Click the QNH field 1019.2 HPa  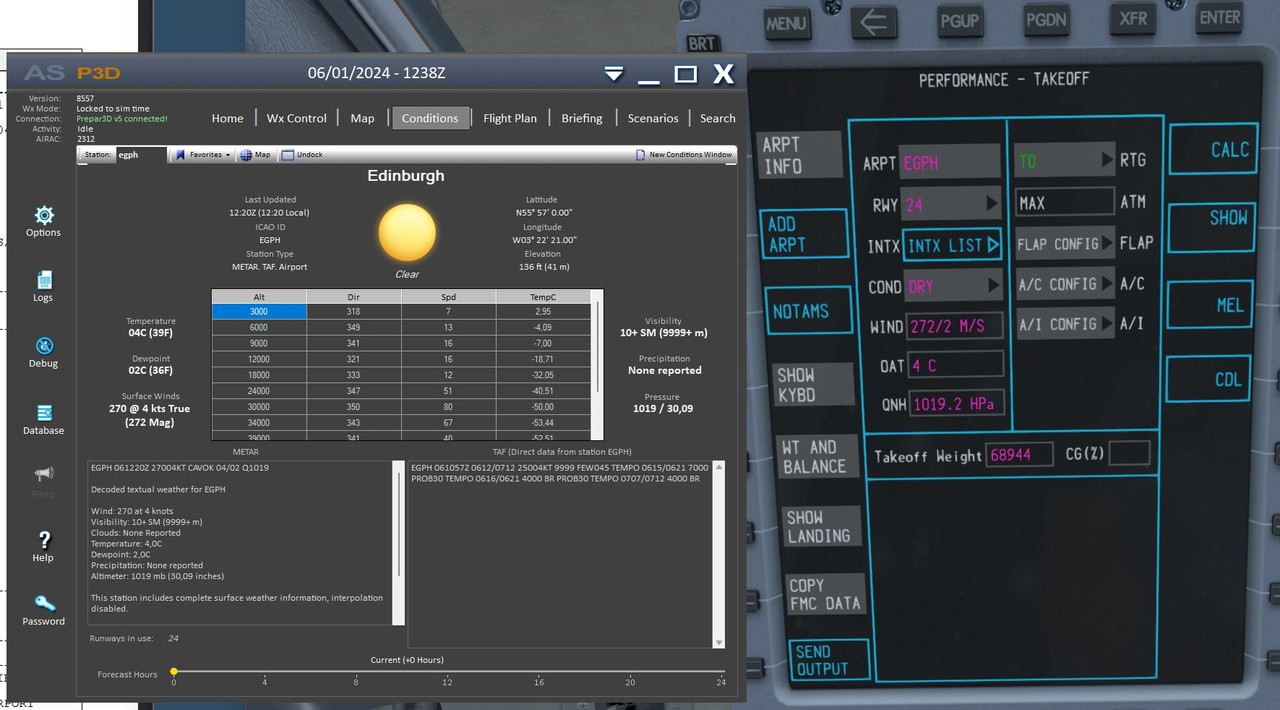(958, 405)
